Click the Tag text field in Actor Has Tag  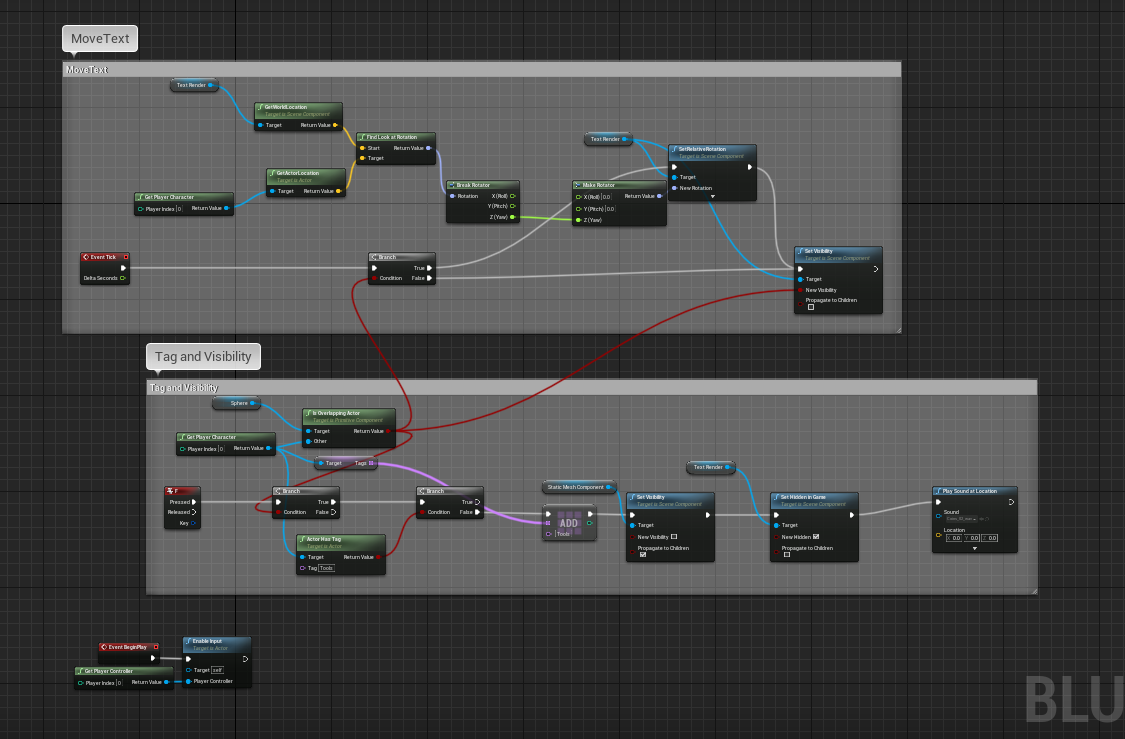327,568
